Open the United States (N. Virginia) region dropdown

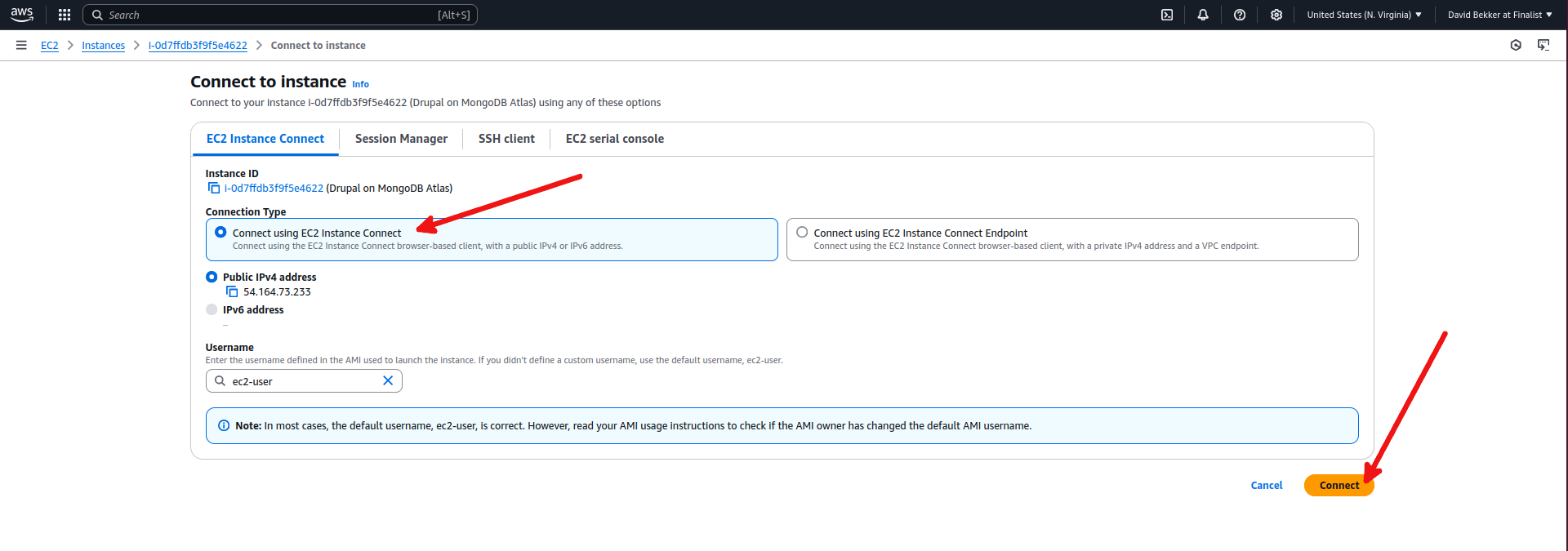tap(1365, 15)
